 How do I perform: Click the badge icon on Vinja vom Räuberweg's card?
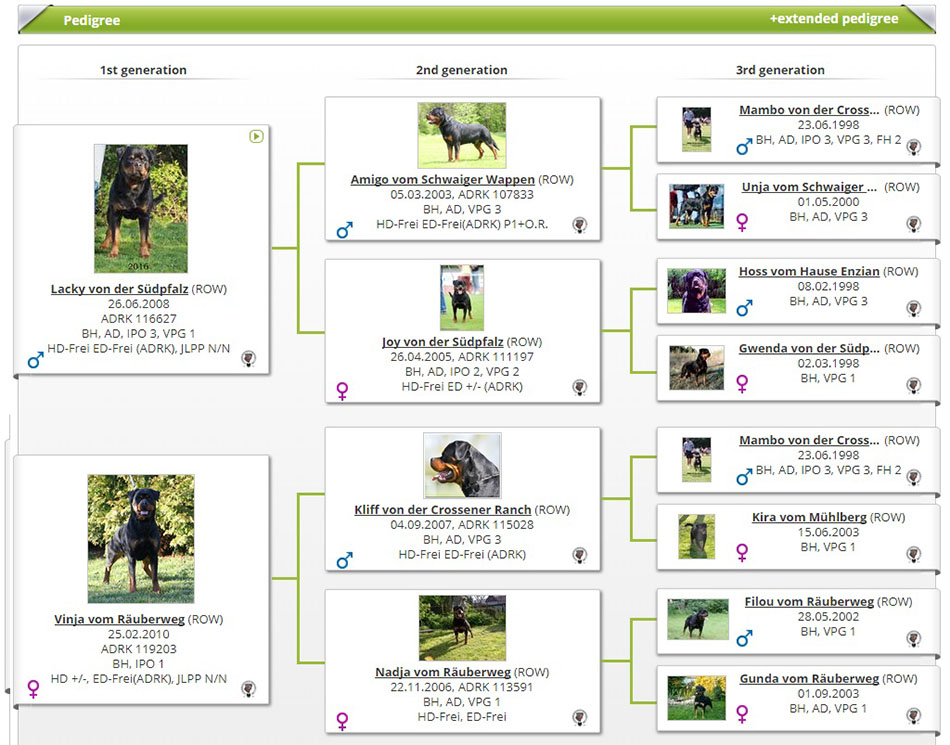coord(248,688)
